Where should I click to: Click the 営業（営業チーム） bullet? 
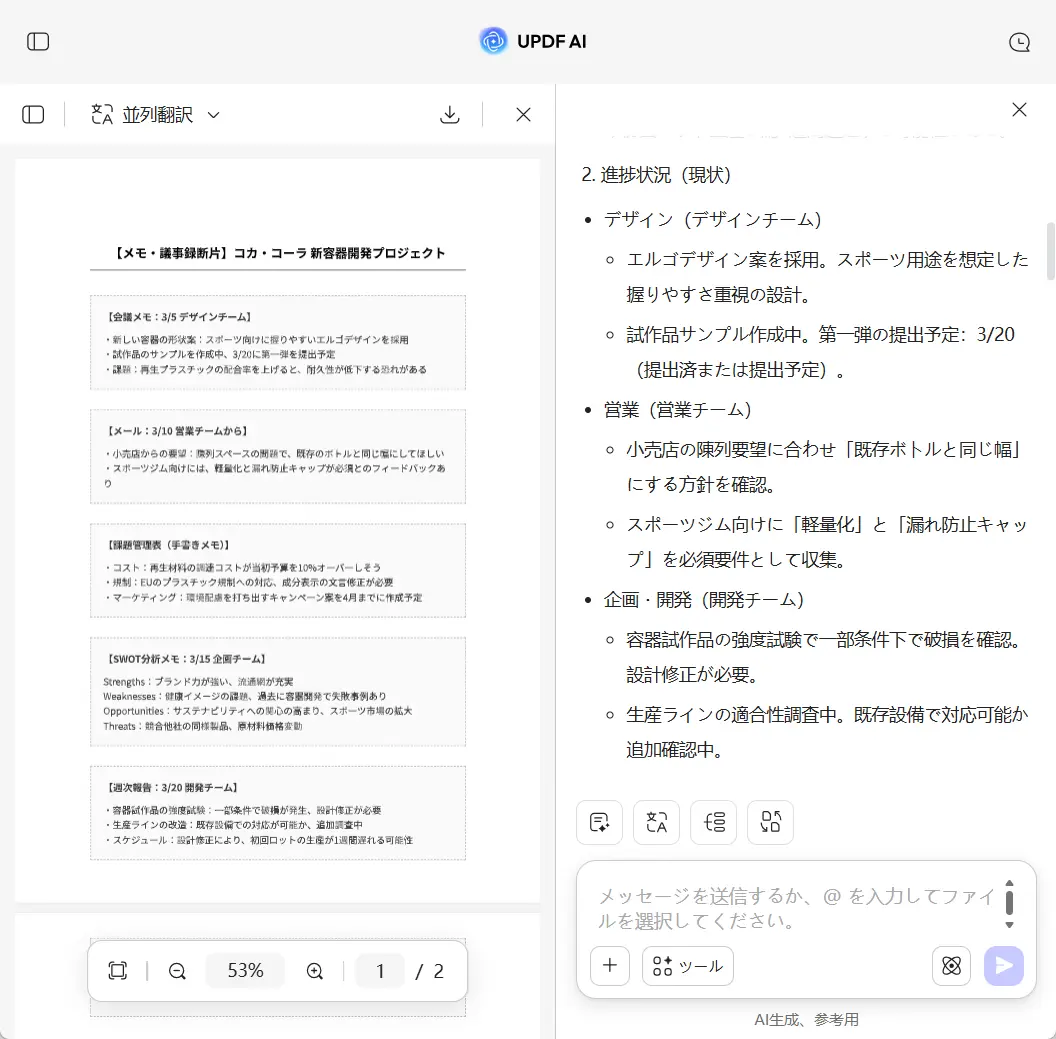click(x=678, y=409)
